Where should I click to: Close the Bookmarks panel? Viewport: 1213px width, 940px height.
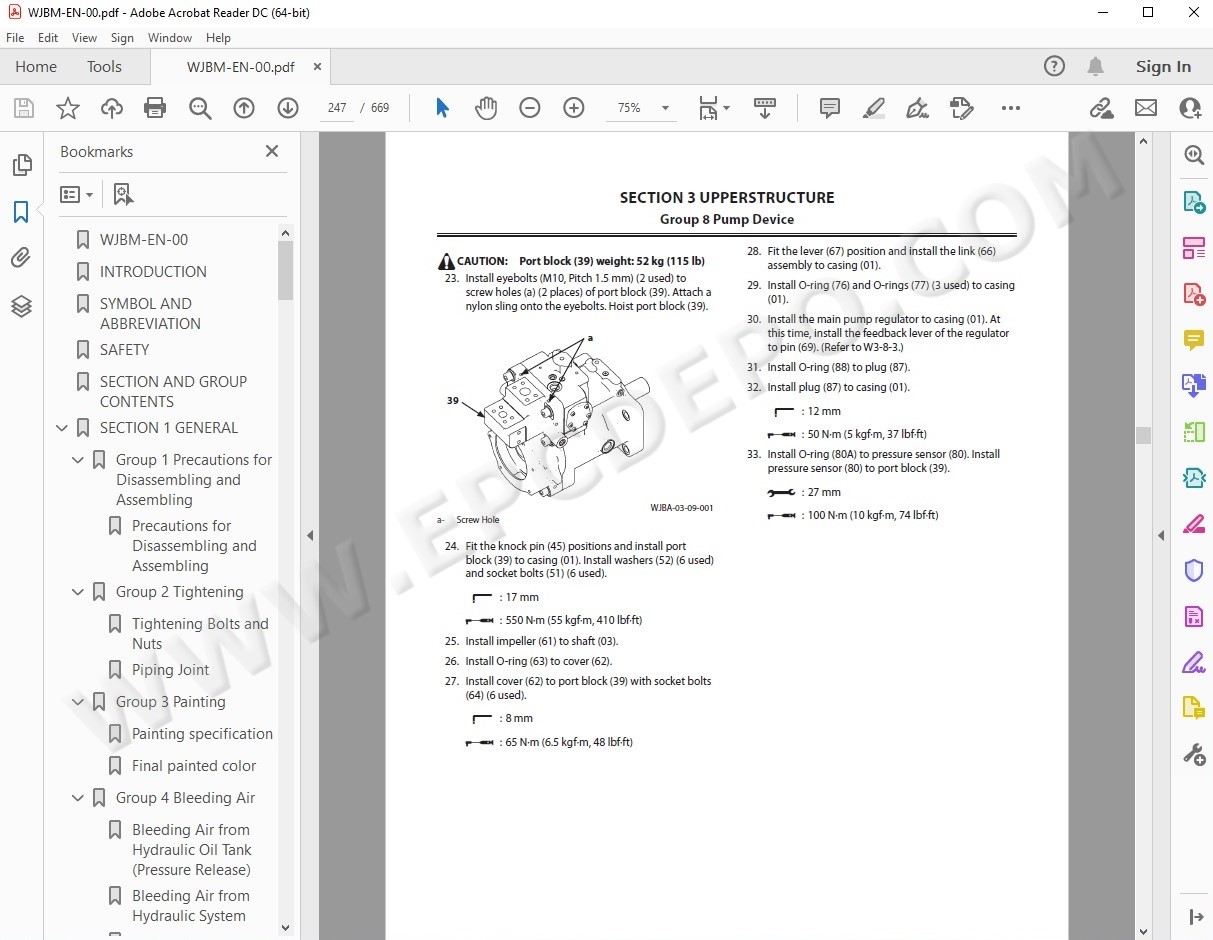(x=271, y=151)
